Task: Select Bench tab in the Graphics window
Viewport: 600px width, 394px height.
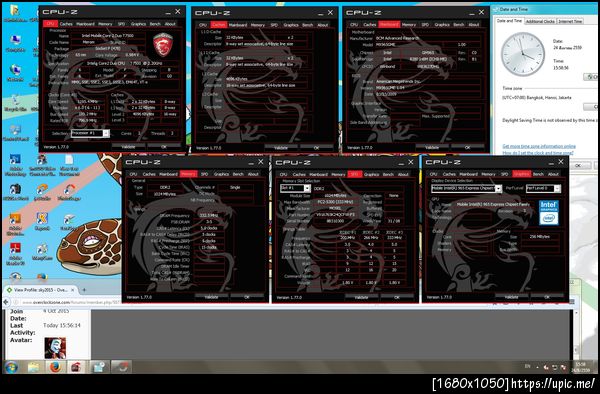Action: coord(538,174)
